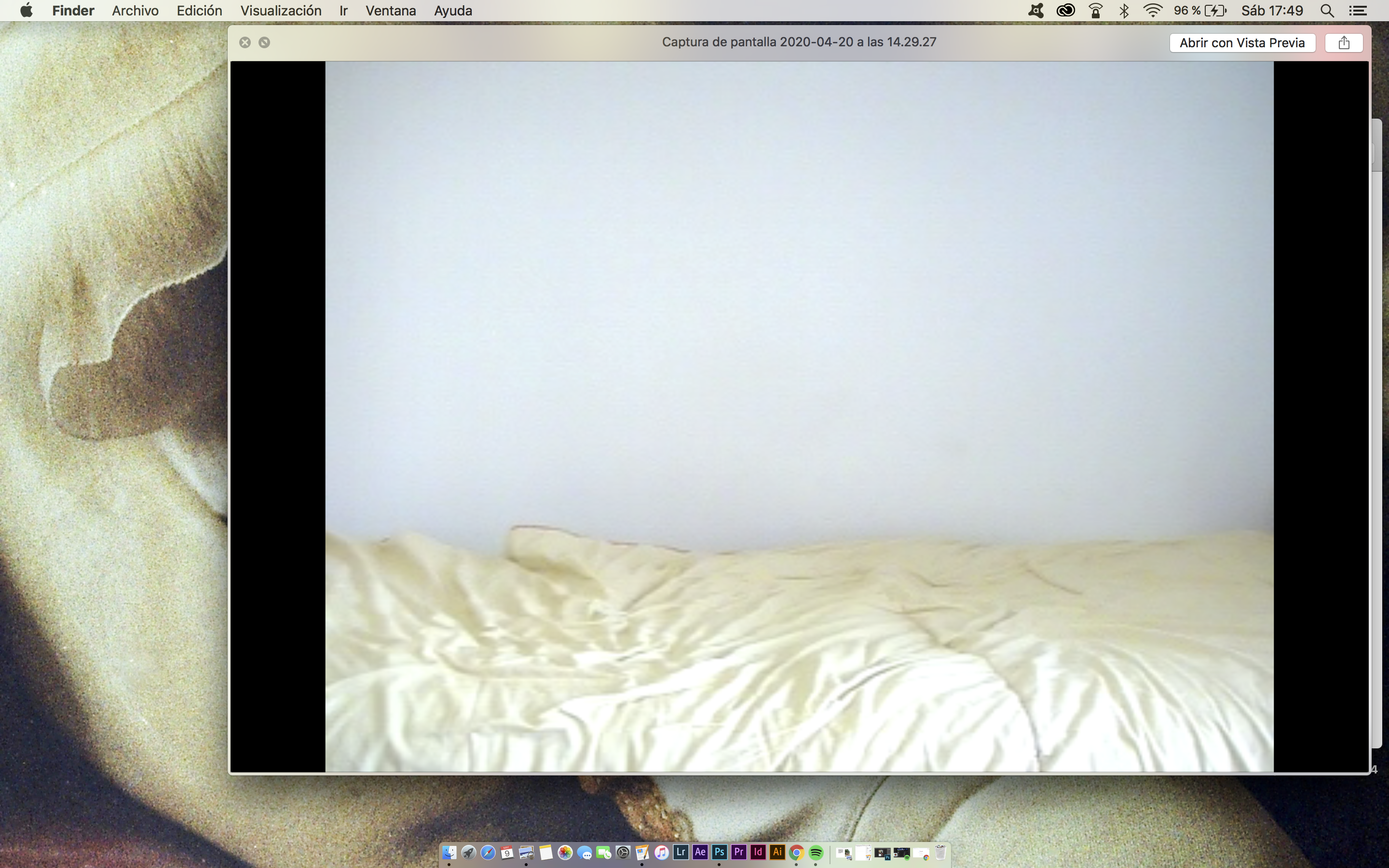This screenshot has height=868, width=1389.
Task: Launch After Effects from the dock
Action: pos(700,852)
